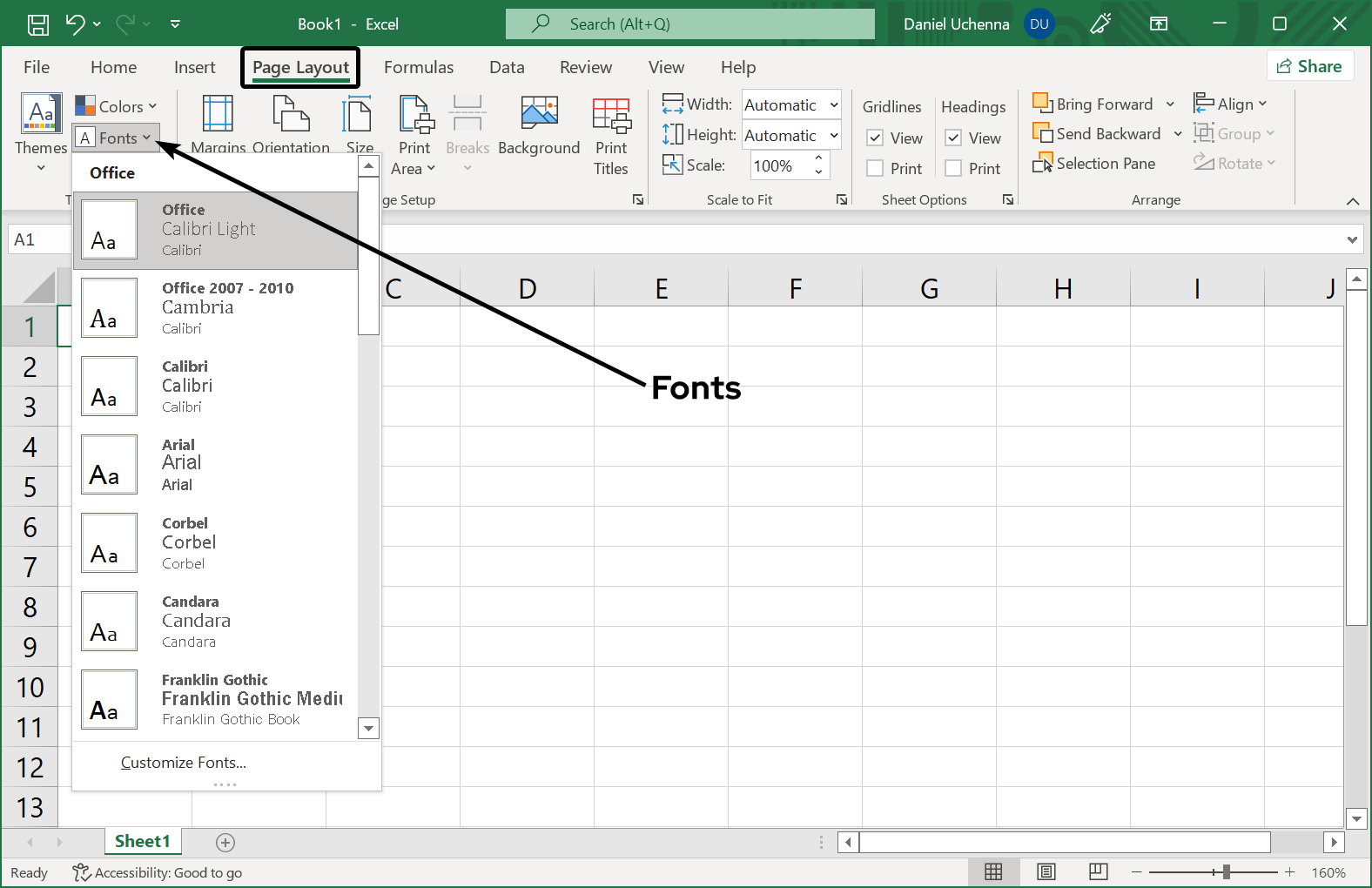
Task: Click the DU account avatar
Action: 1039,24
